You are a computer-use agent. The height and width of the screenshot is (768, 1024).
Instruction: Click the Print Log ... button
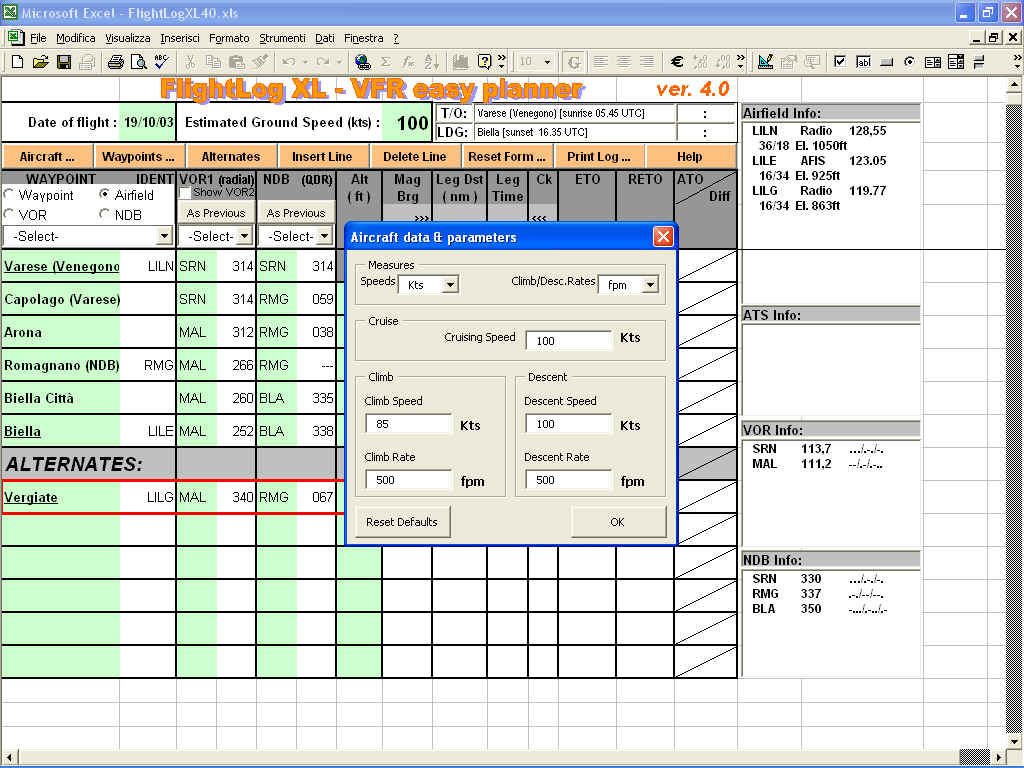(x=598, y=157)
